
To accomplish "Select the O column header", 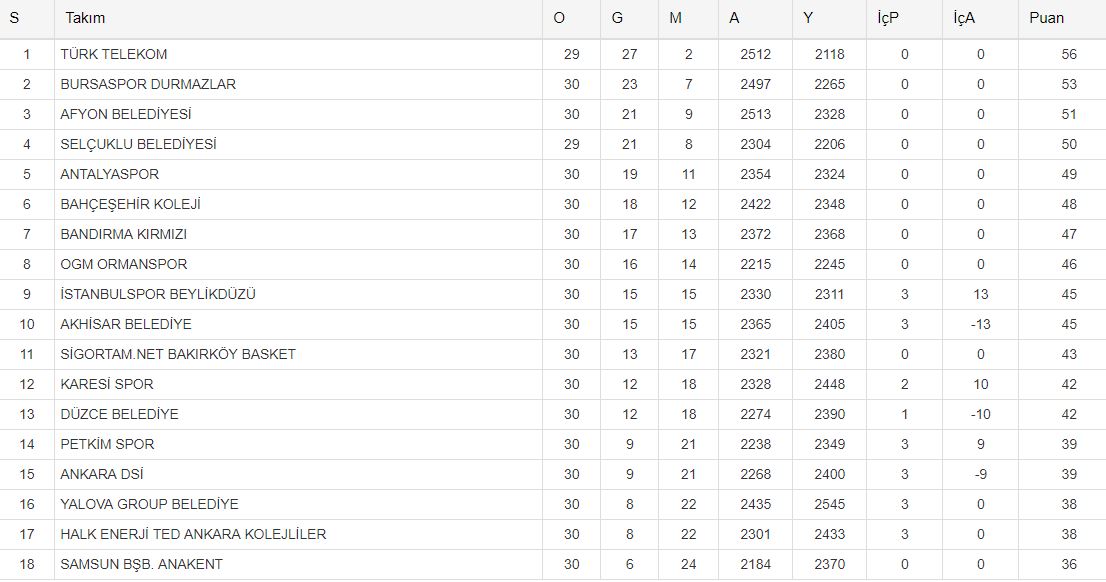I will (559, 18).
